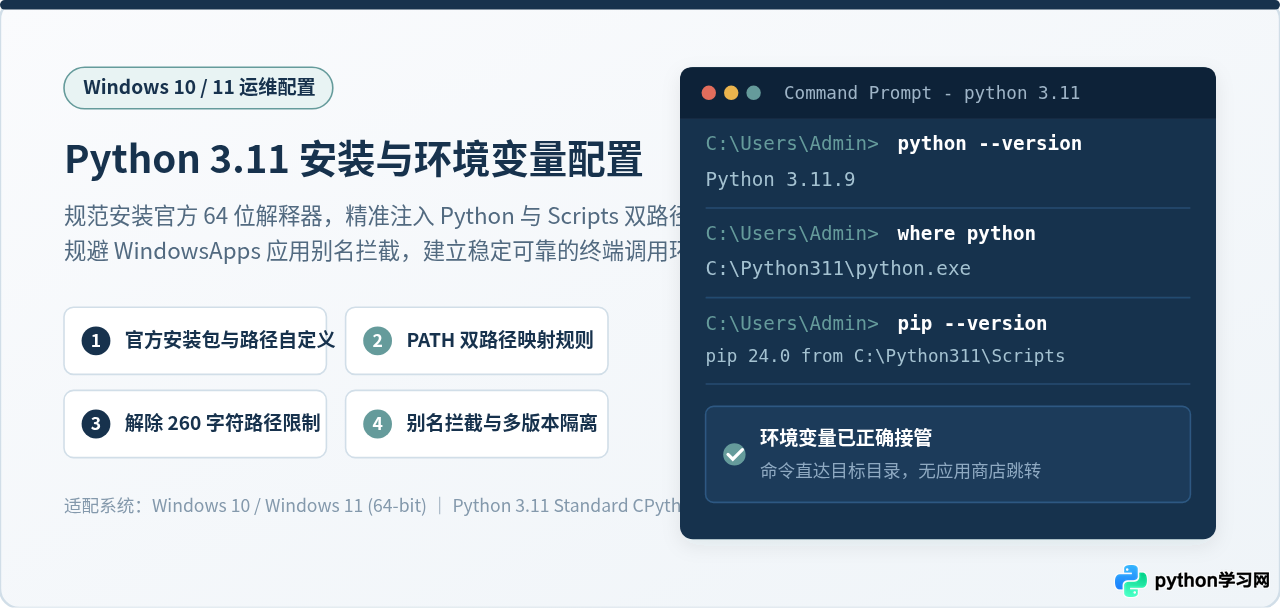The height and width of the screenshot is (608, 1280).
Task: Click the red terminal window dot
Action: tap(709, 93)
